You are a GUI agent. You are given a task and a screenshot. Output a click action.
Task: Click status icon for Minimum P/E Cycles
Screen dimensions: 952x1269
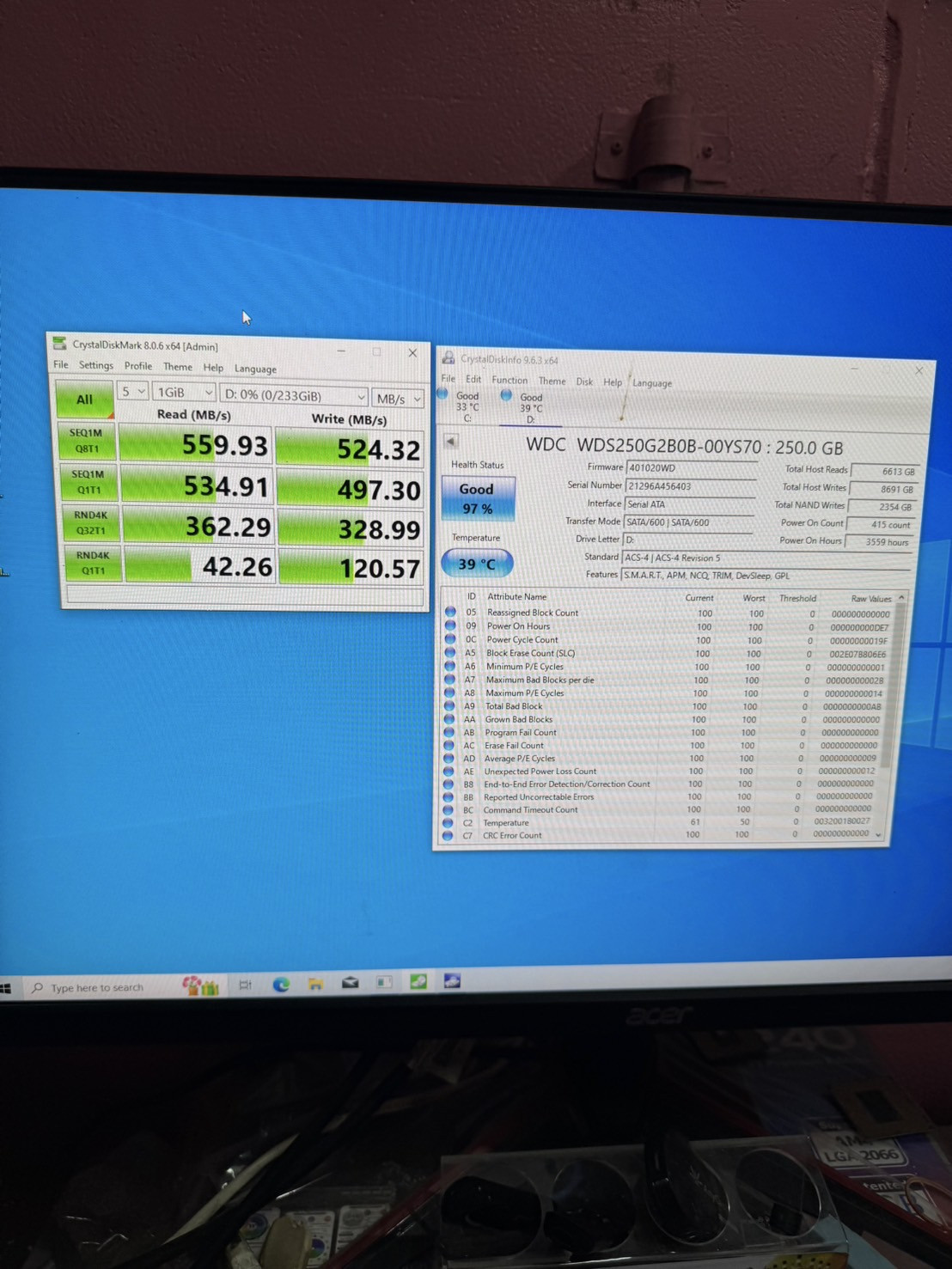point(449,666)
